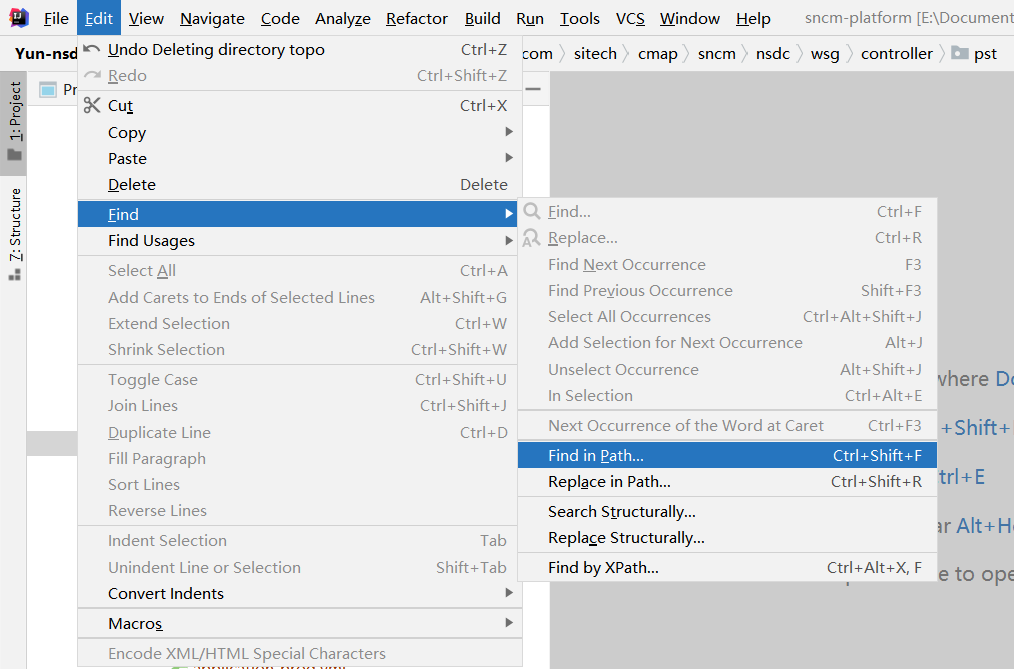Expand the Copy submenu arrow
This screenshot has height=669, width=1014.
pos(509,132)
